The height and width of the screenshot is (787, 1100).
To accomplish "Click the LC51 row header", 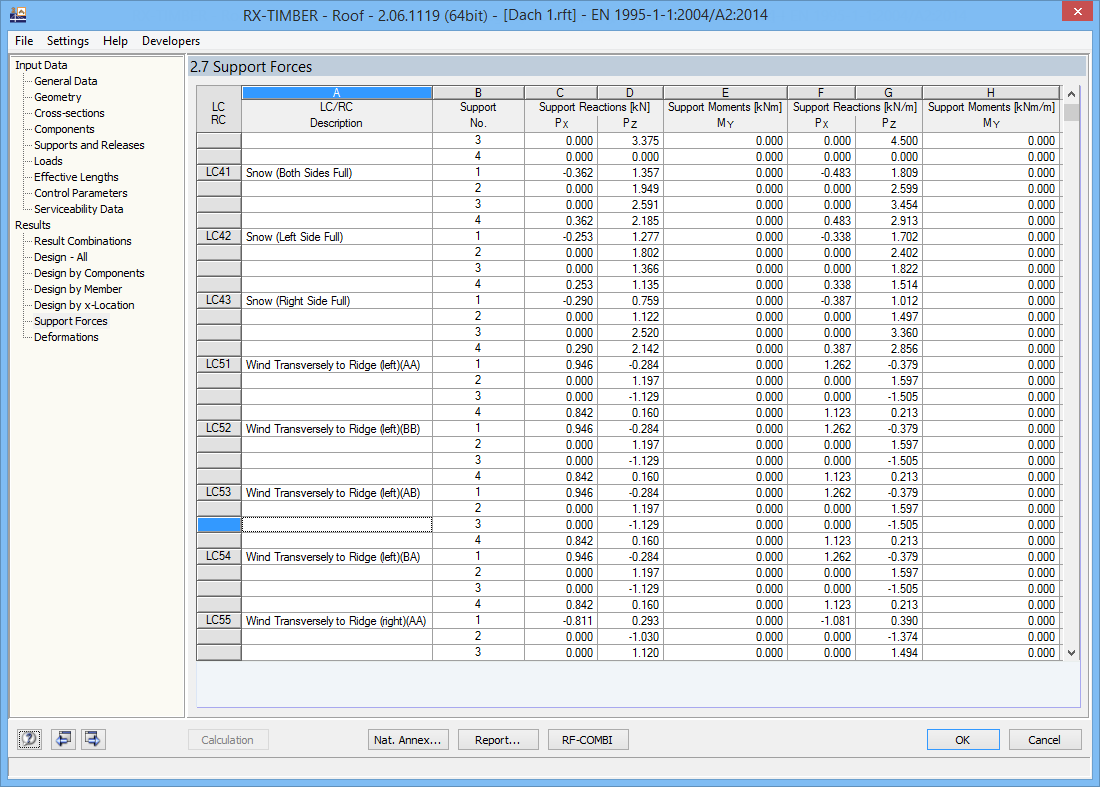I will 219,364.
